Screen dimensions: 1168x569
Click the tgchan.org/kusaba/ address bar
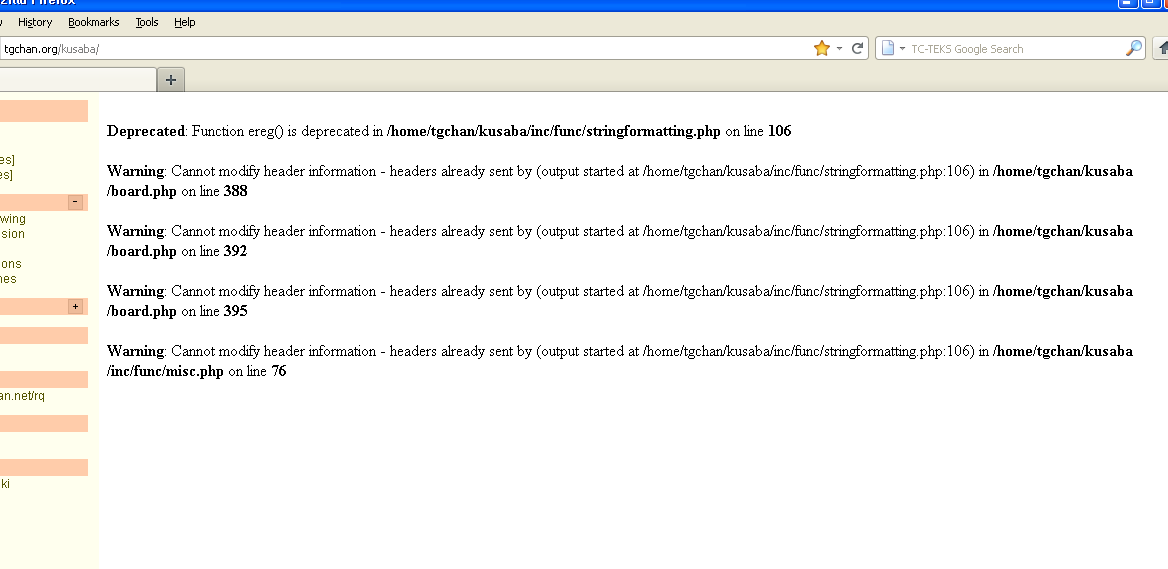pos(400,48)
